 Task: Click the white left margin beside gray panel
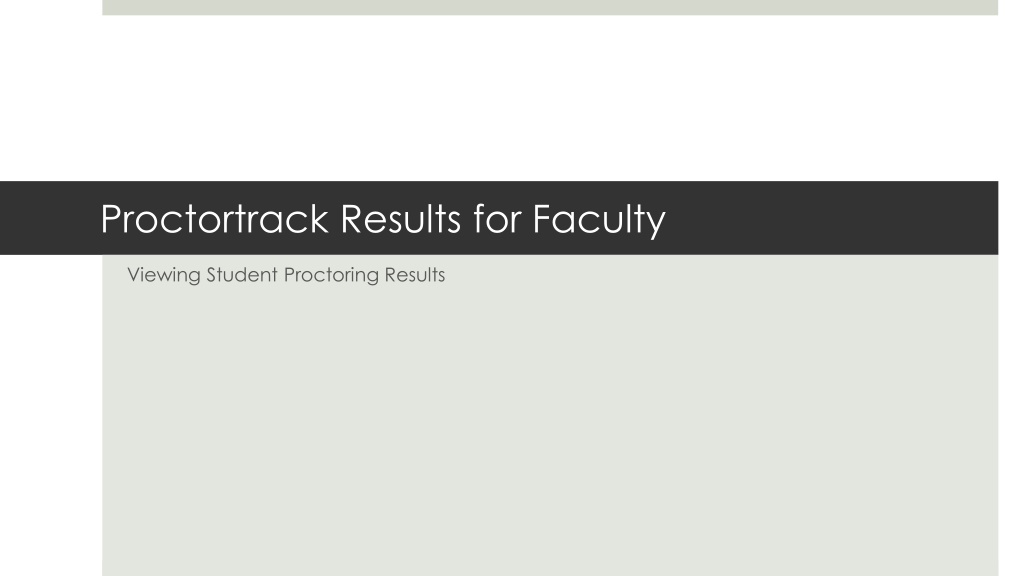tap(51, 415)
